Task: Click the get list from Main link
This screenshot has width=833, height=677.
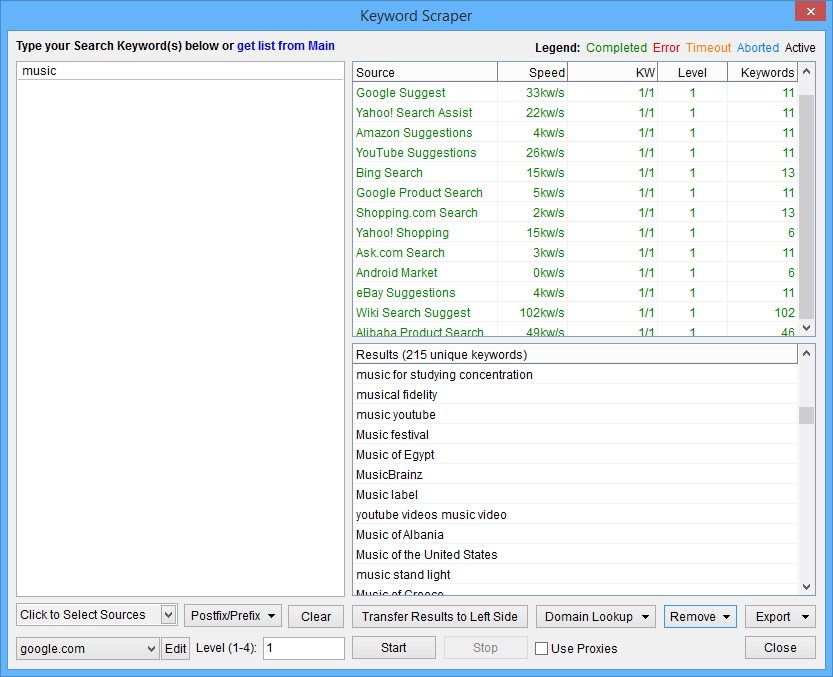Action: [x=285, y=46]
